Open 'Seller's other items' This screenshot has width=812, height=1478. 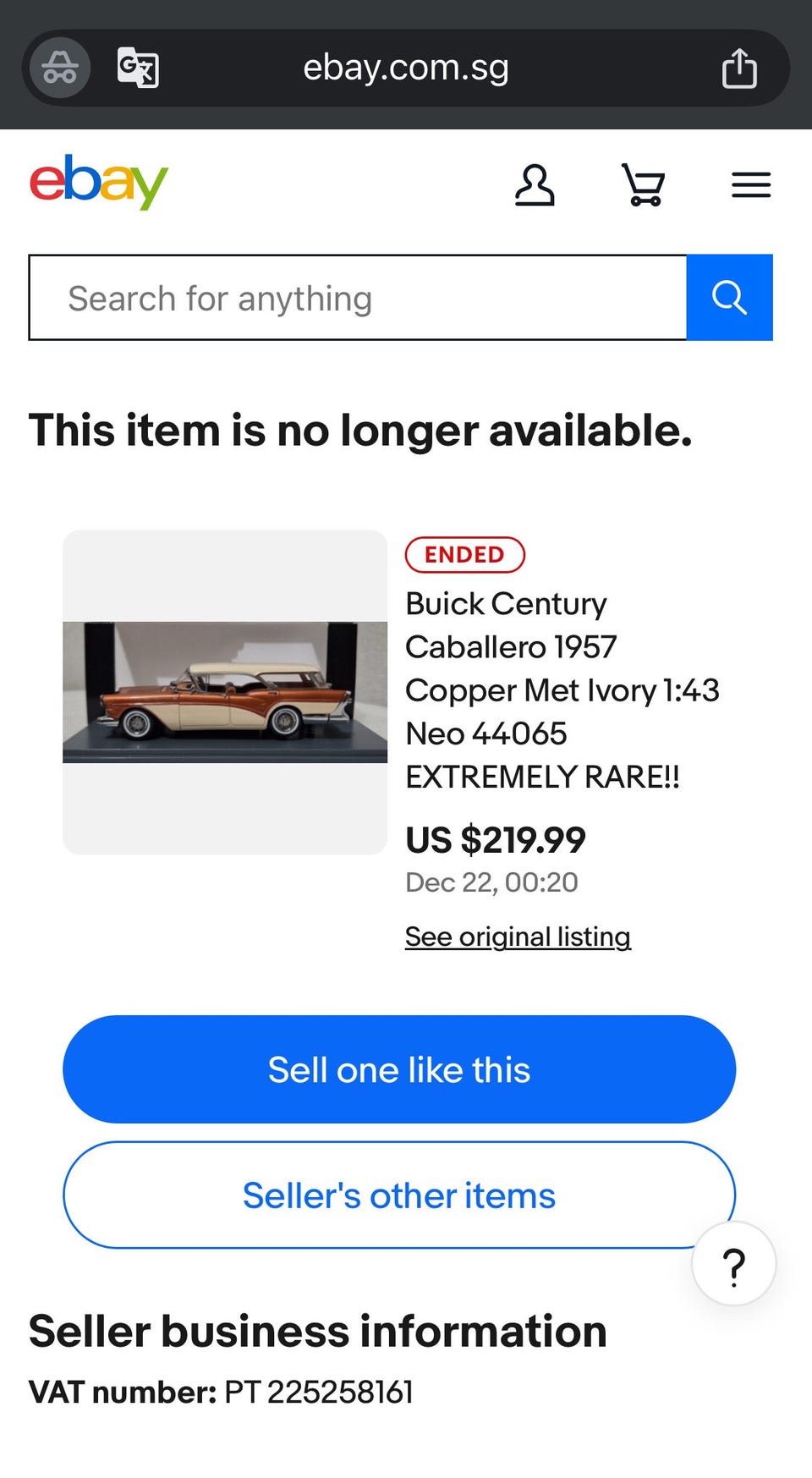[x=399, y=1195]
